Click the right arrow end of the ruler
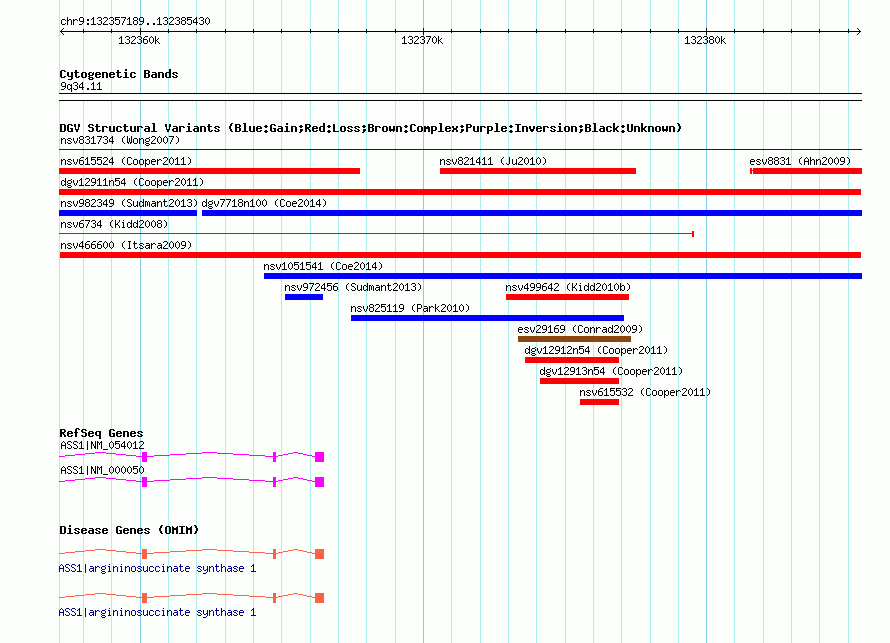890x643 pixels. 858,31
